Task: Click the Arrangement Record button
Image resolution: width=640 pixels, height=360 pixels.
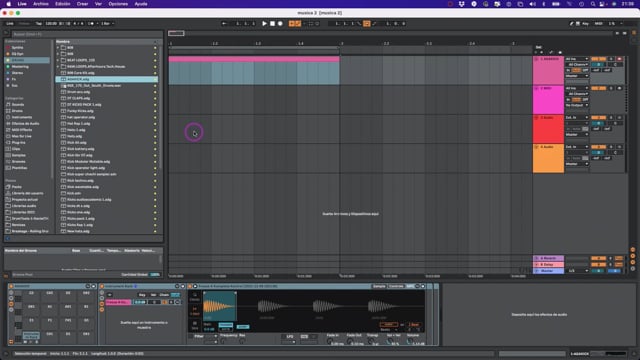Action: pyautogui.click(x=280, y=24)
